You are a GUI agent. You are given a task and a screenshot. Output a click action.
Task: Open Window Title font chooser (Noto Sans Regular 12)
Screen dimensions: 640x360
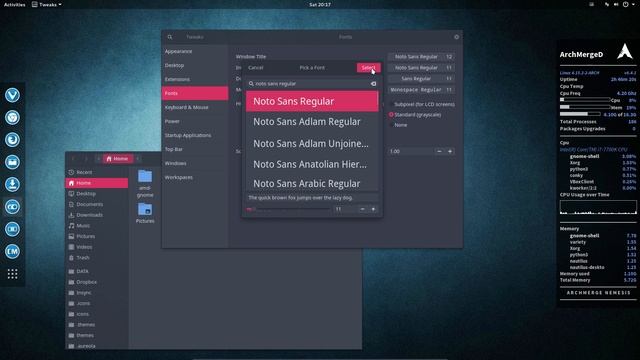421,57
